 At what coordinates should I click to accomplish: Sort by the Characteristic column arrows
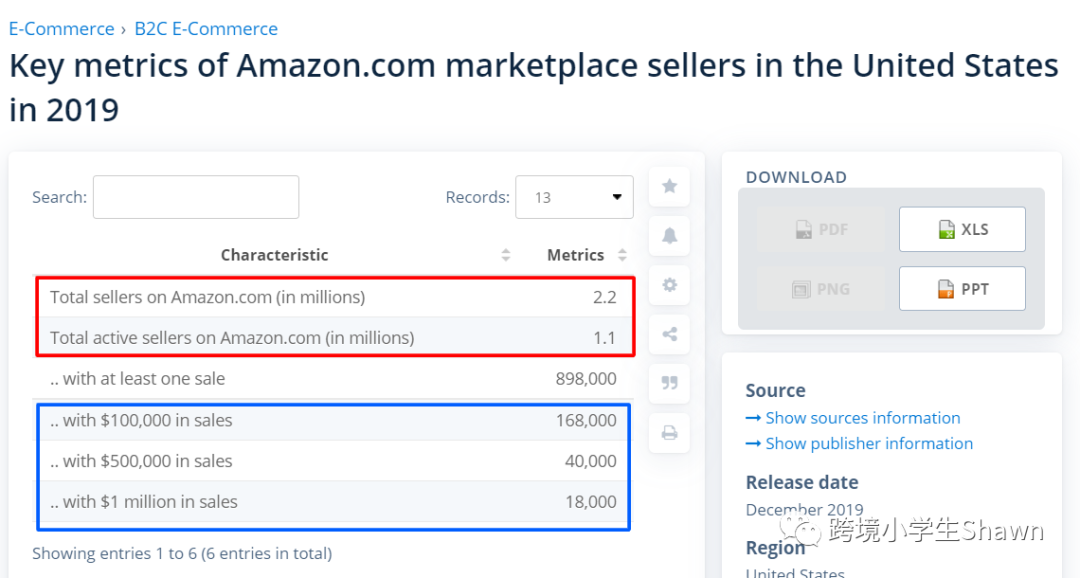(506, 255)
